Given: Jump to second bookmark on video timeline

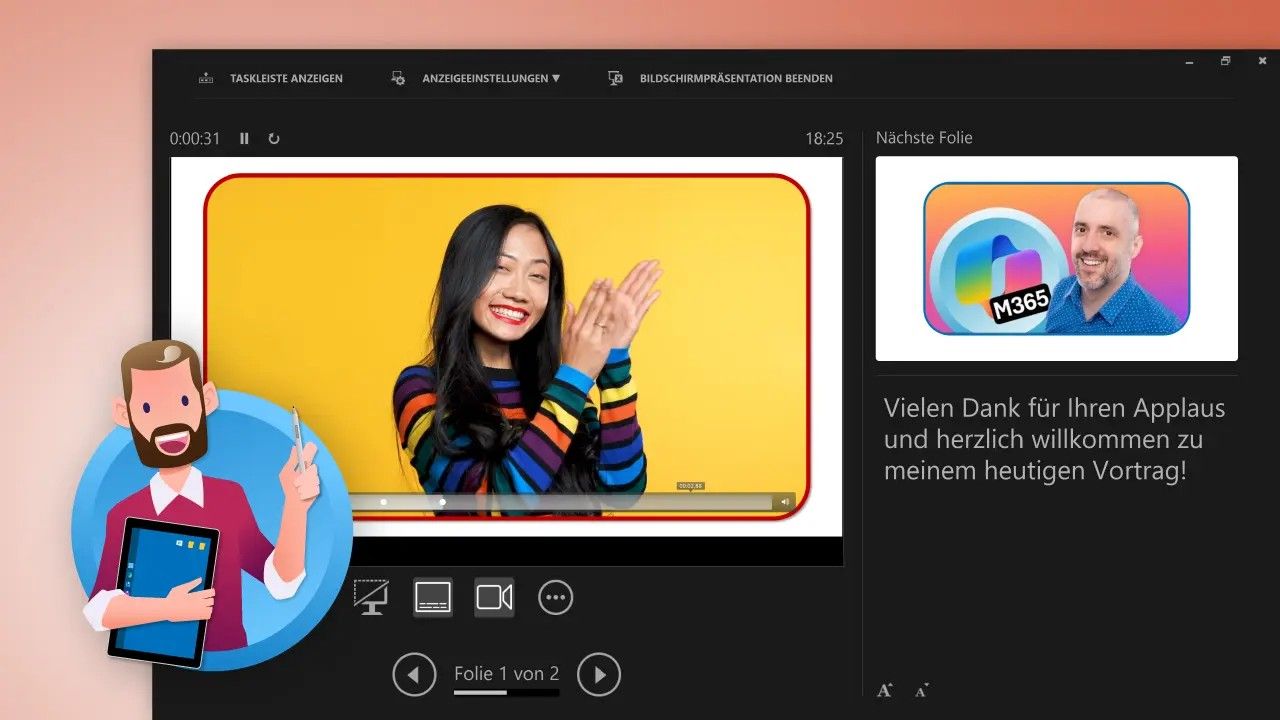Looking at the screenshot, I should point(443,502).
